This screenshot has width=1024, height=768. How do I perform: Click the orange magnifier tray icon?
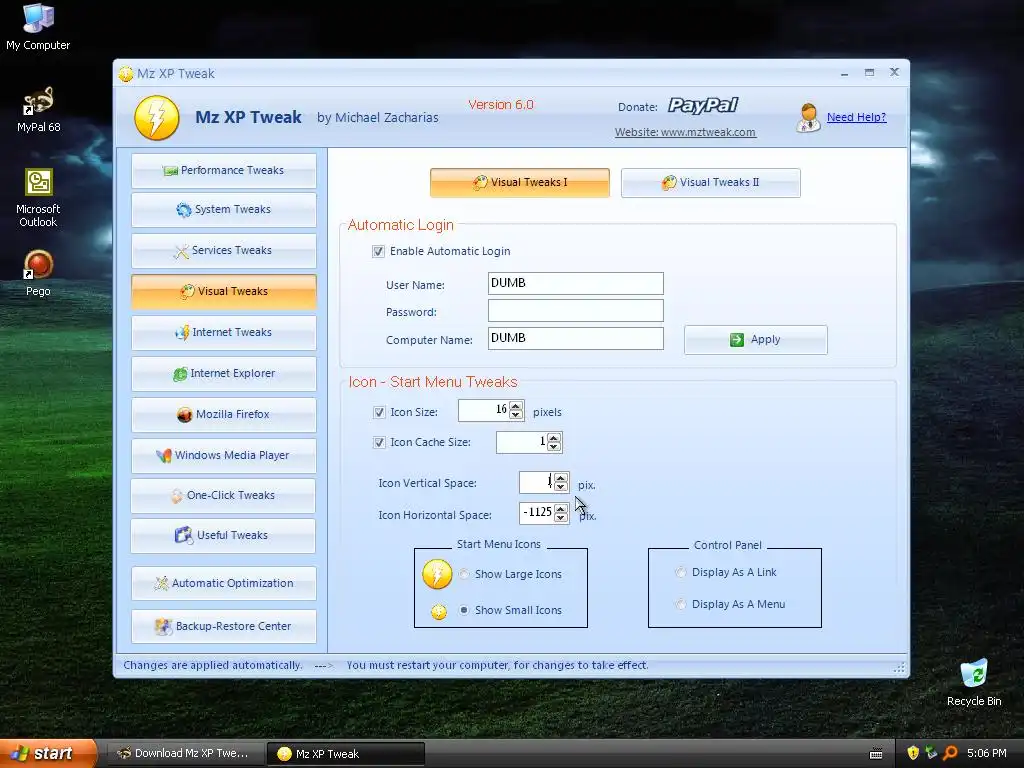tap(950, 753)
